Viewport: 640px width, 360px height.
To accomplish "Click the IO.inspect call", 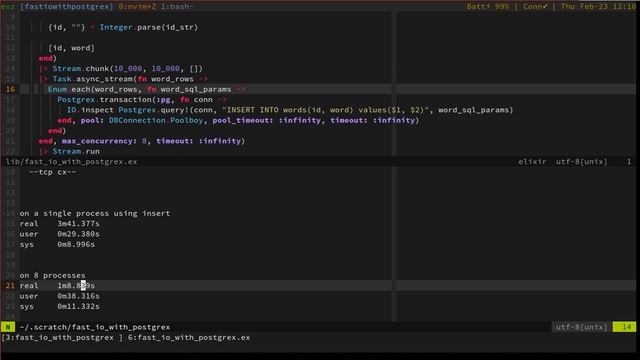I will tap(90, 110).
